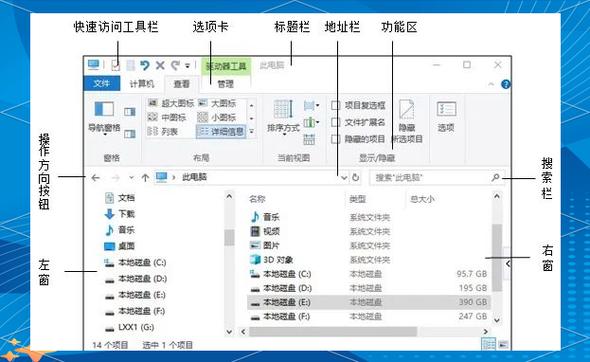Image resolution: width=590 pixels, height=362 pixels.
Task: Select the 视频 folder in file list
Action: tap(265, 231)
